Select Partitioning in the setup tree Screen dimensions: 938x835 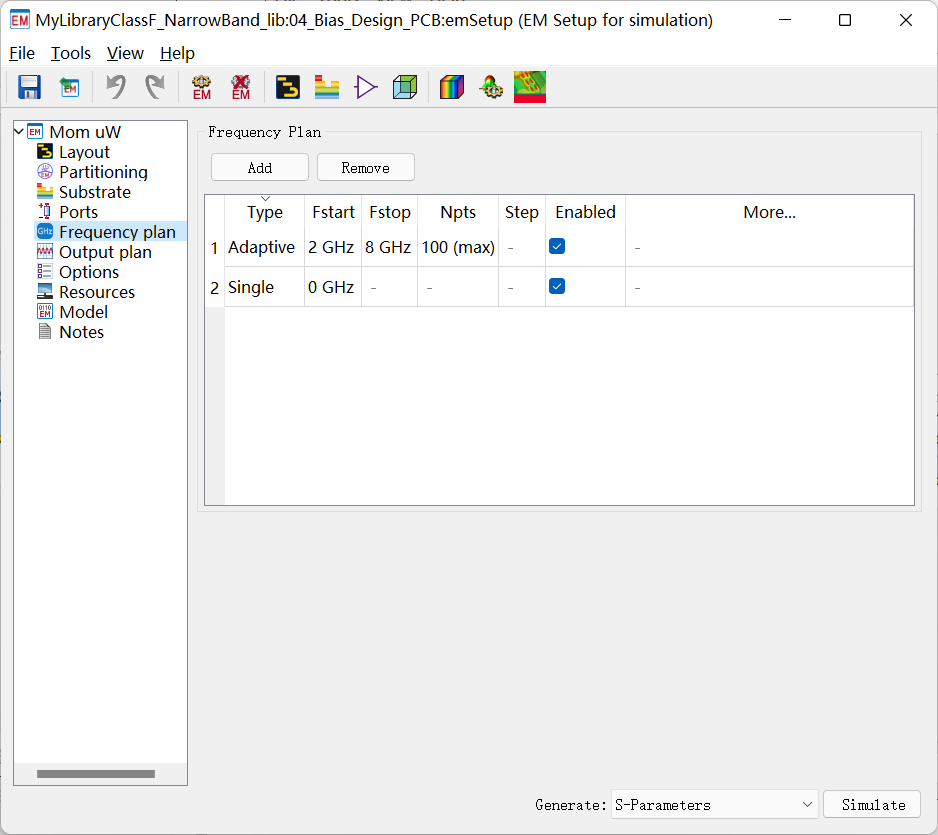(103, 172)
